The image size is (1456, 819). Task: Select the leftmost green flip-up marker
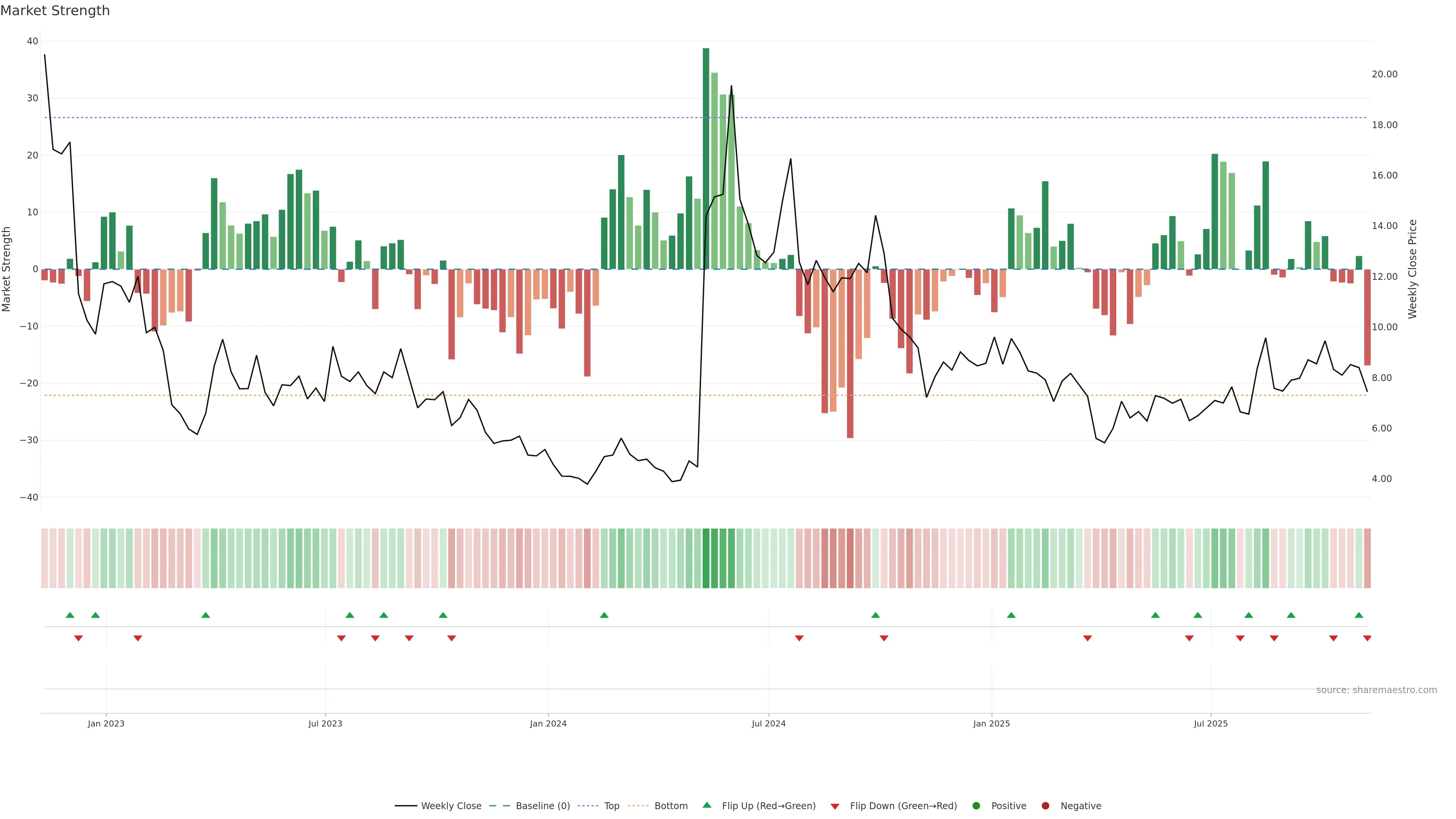click(70, 615)
